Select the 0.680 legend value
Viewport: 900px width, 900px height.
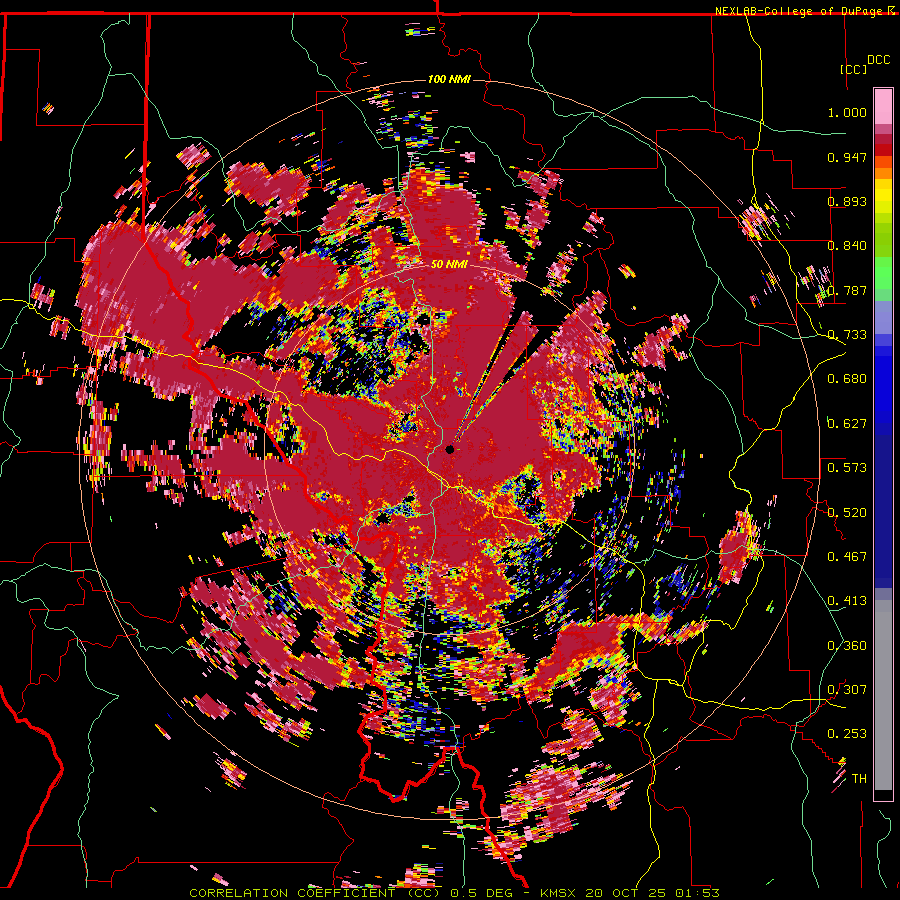coord(847,379)
